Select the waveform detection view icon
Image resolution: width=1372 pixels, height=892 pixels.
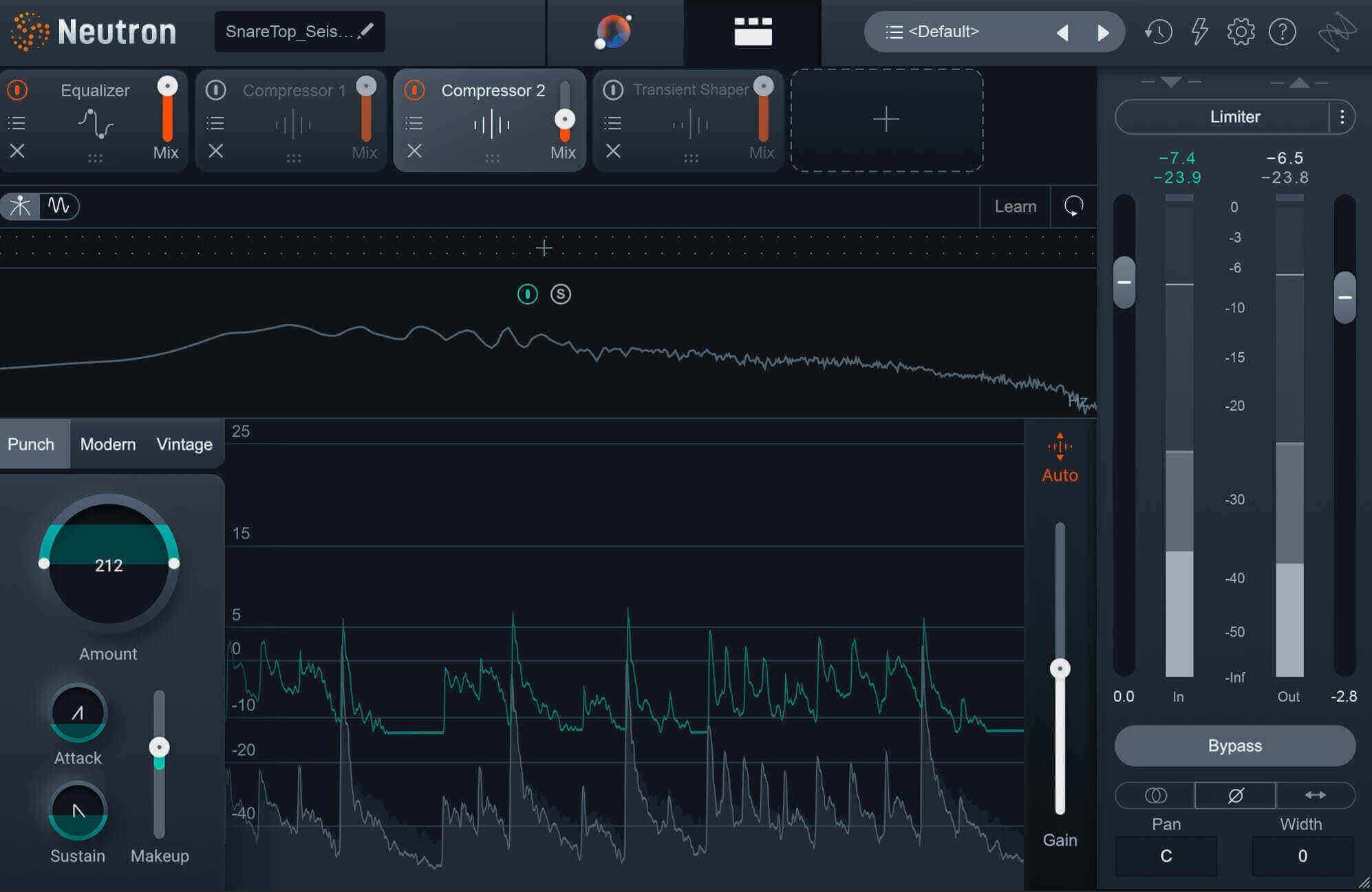click(59, 206)
